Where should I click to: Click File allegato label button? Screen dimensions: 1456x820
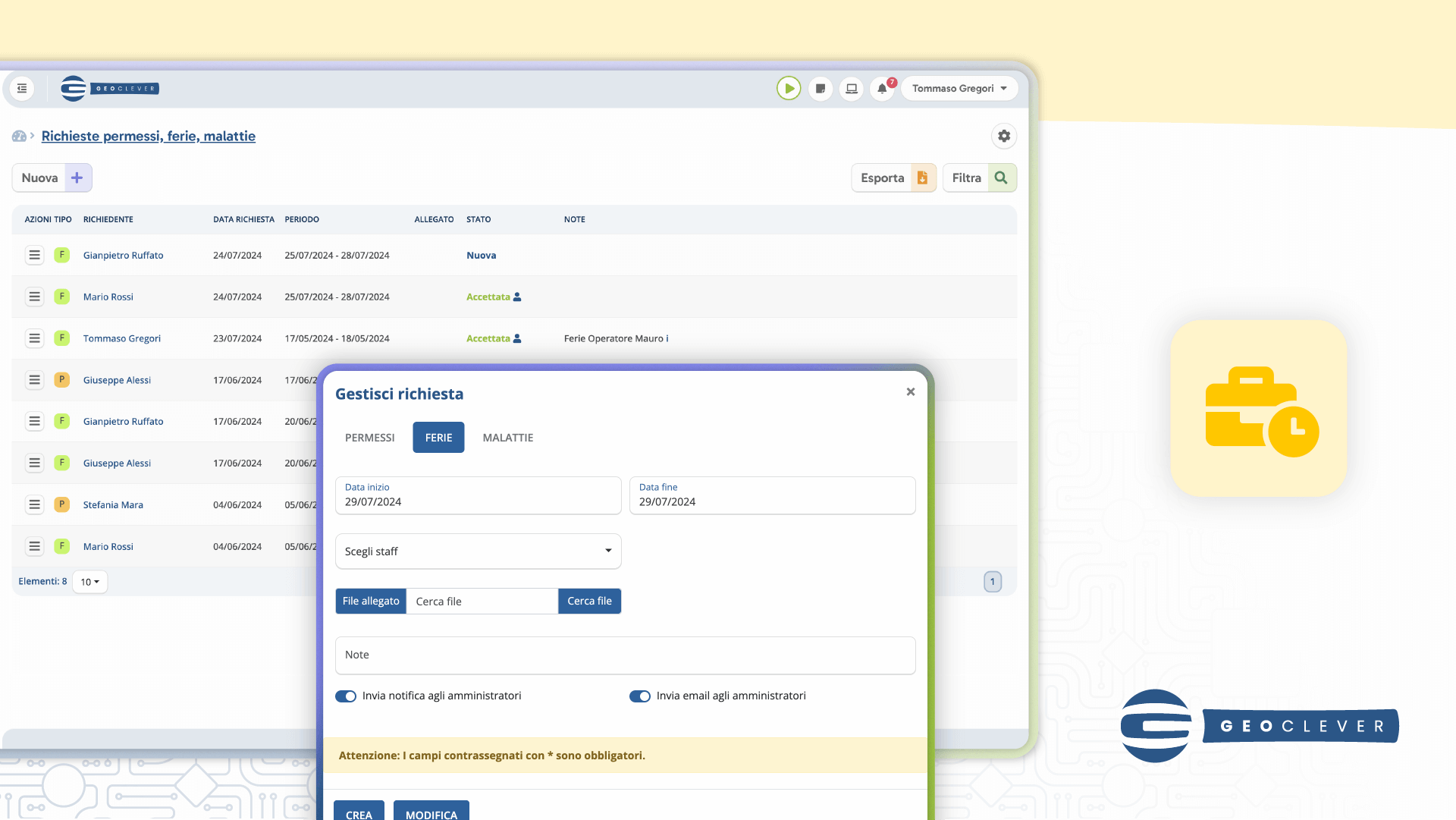pyautogui.click(x=371, y=602)
